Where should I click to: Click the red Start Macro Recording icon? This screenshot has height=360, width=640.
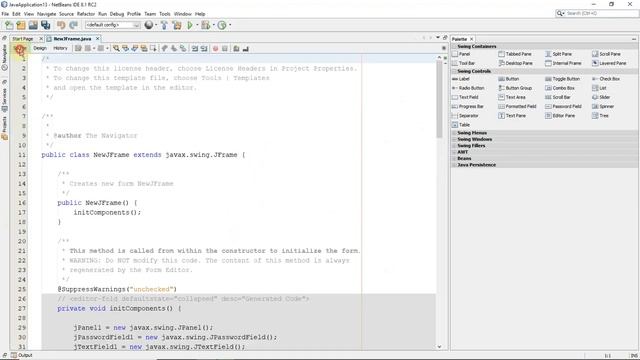tap(216, 49)
